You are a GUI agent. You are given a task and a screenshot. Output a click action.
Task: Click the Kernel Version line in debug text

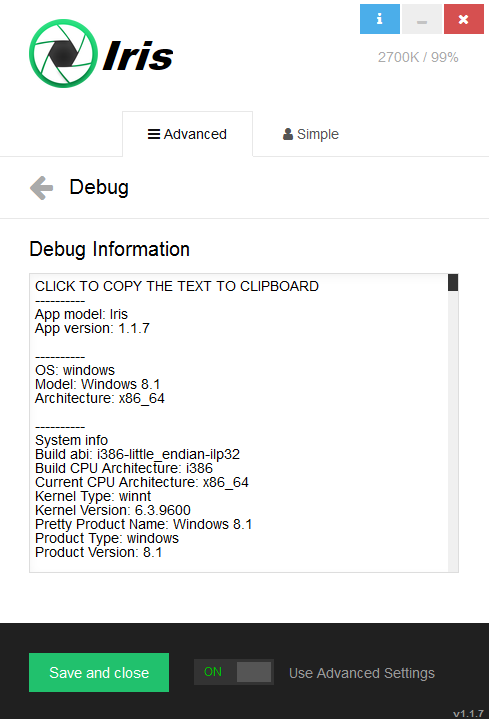113,510
